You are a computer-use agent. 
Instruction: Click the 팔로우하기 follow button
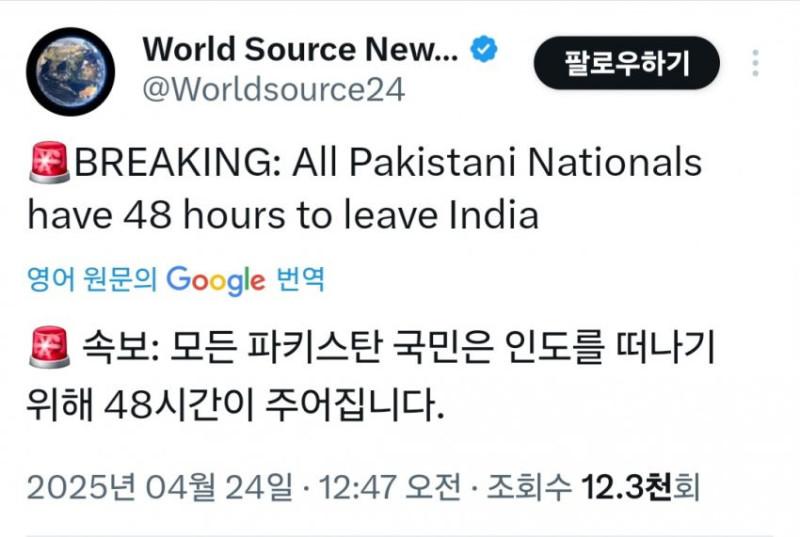(627, 64)
